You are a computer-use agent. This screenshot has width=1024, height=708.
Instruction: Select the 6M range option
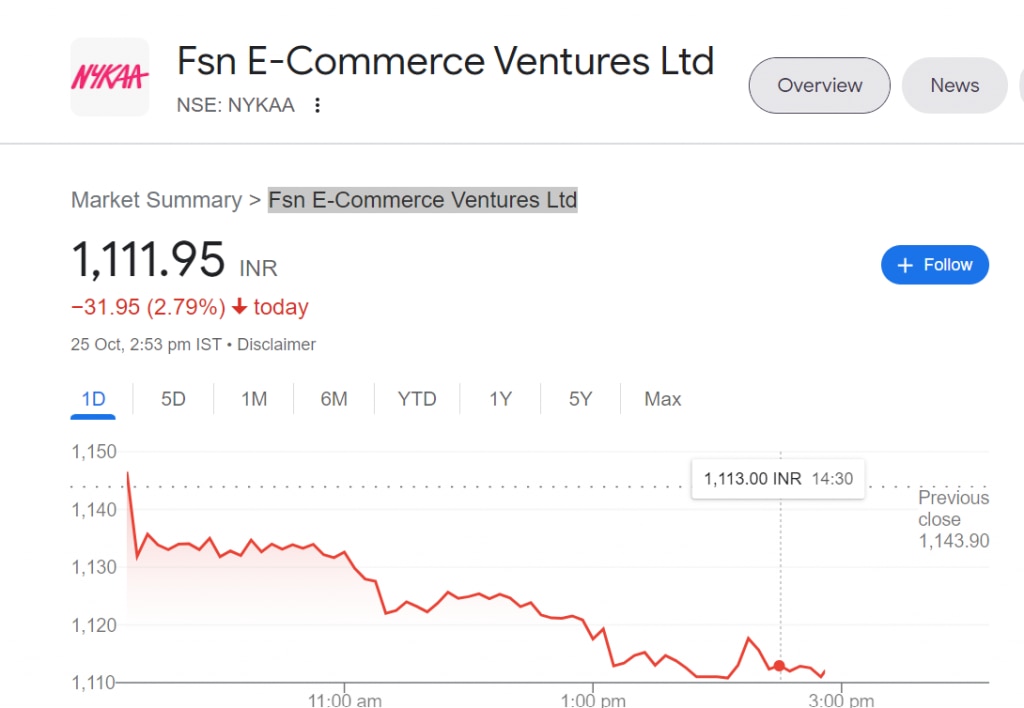point(334,398)
